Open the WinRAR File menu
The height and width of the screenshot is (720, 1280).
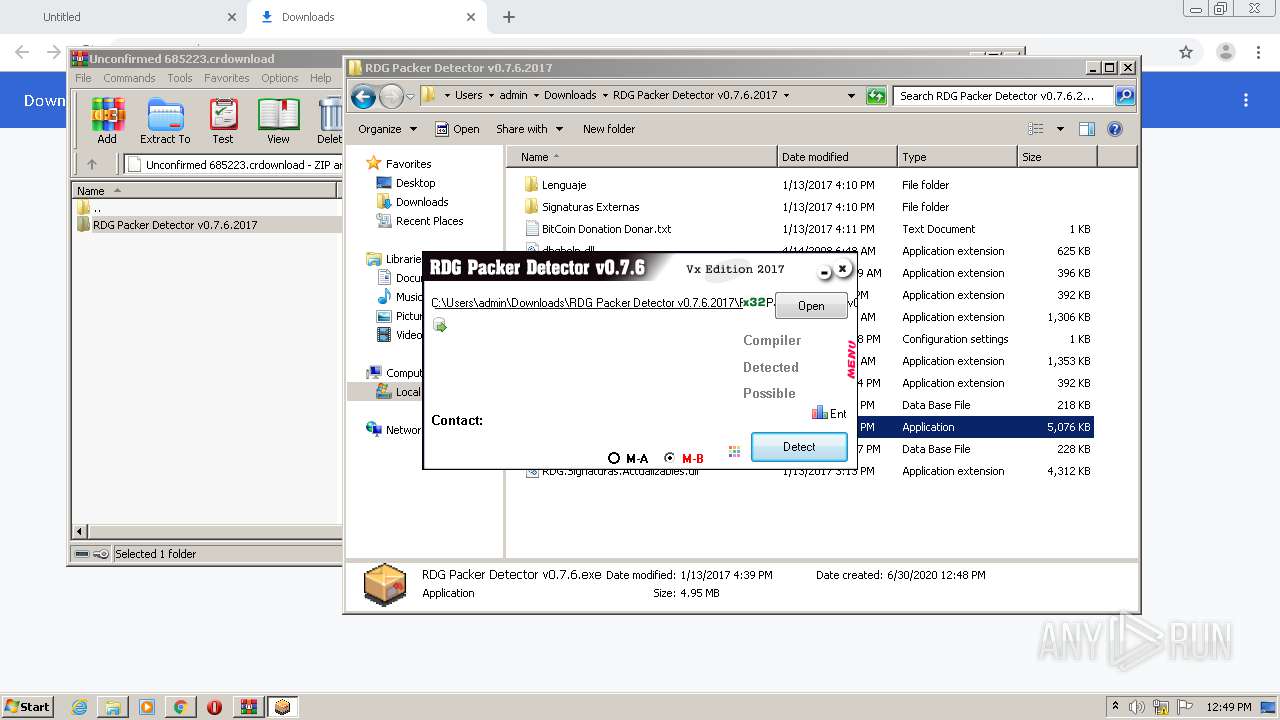[83, 78]
